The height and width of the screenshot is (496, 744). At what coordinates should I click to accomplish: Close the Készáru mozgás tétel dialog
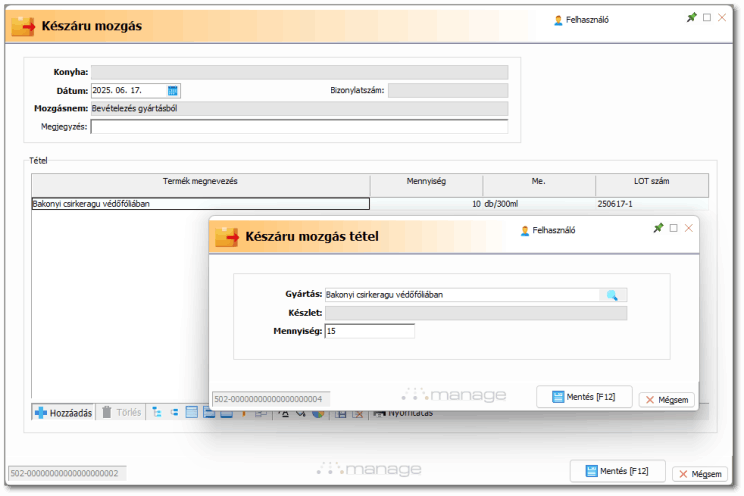click(x=688, y=228)
